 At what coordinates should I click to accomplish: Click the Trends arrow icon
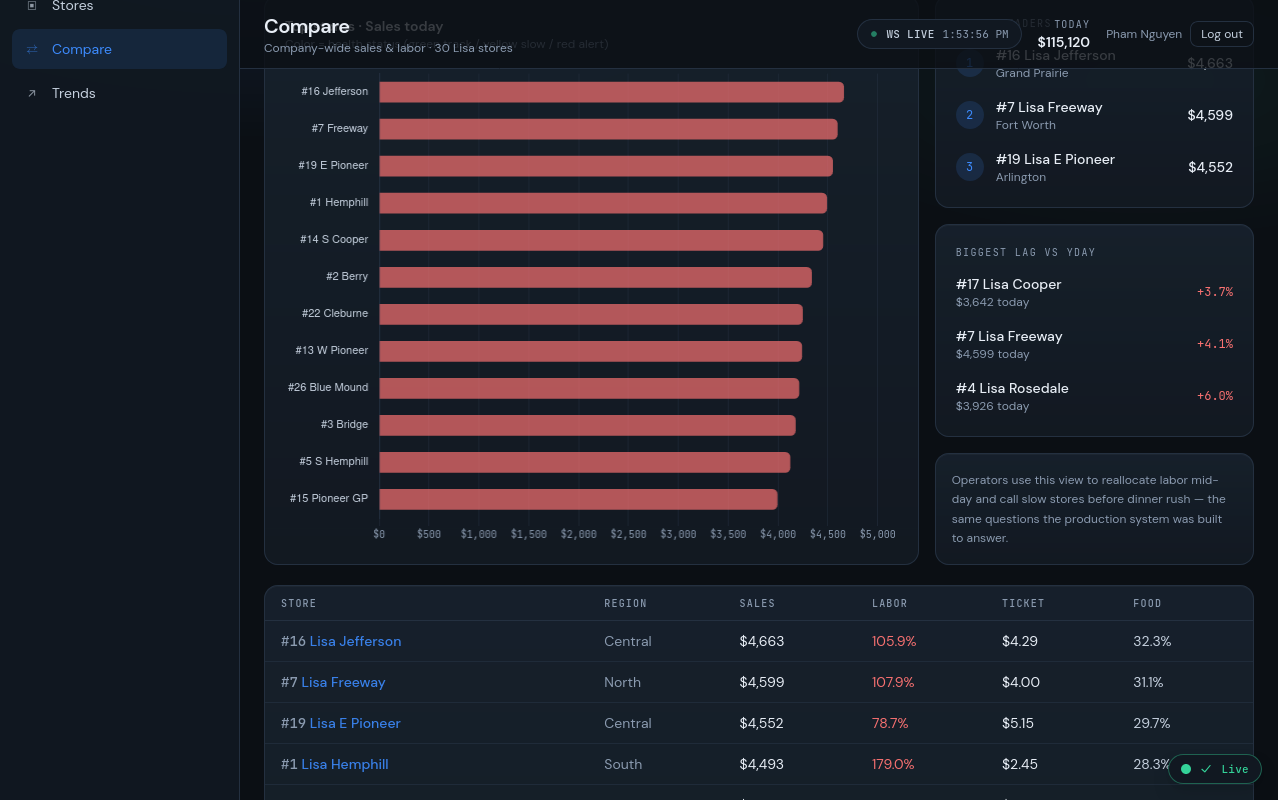pos(32,93)
